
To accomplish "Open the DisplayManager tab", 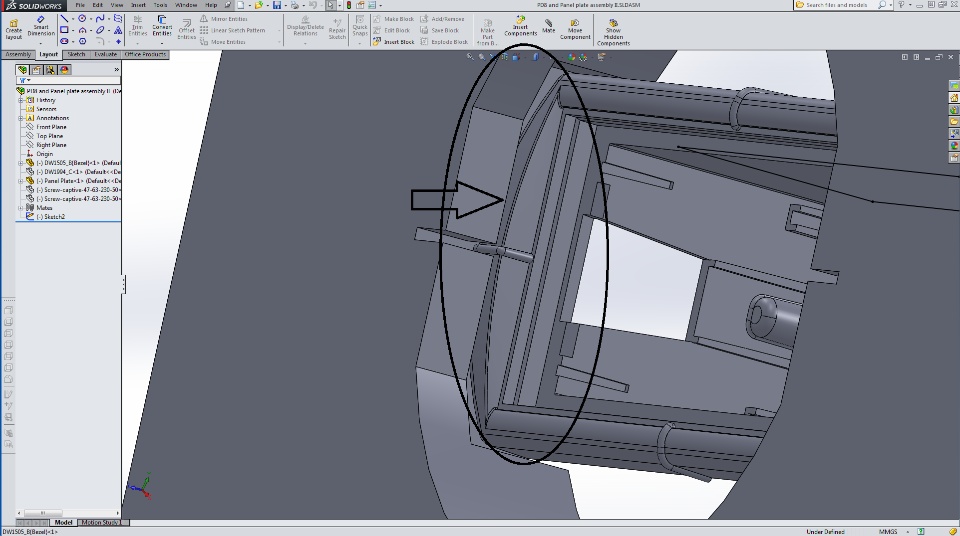I will (x=64, y=70).
